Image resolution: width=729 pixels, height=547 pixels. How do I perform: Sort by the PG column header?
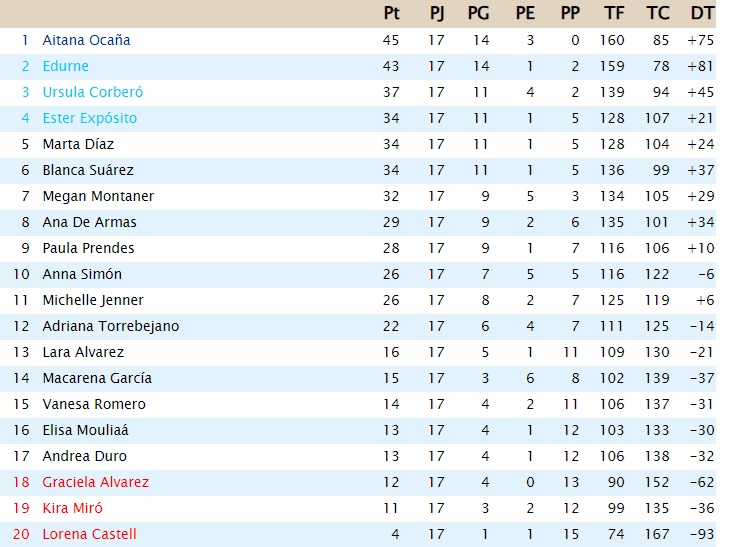478,13
